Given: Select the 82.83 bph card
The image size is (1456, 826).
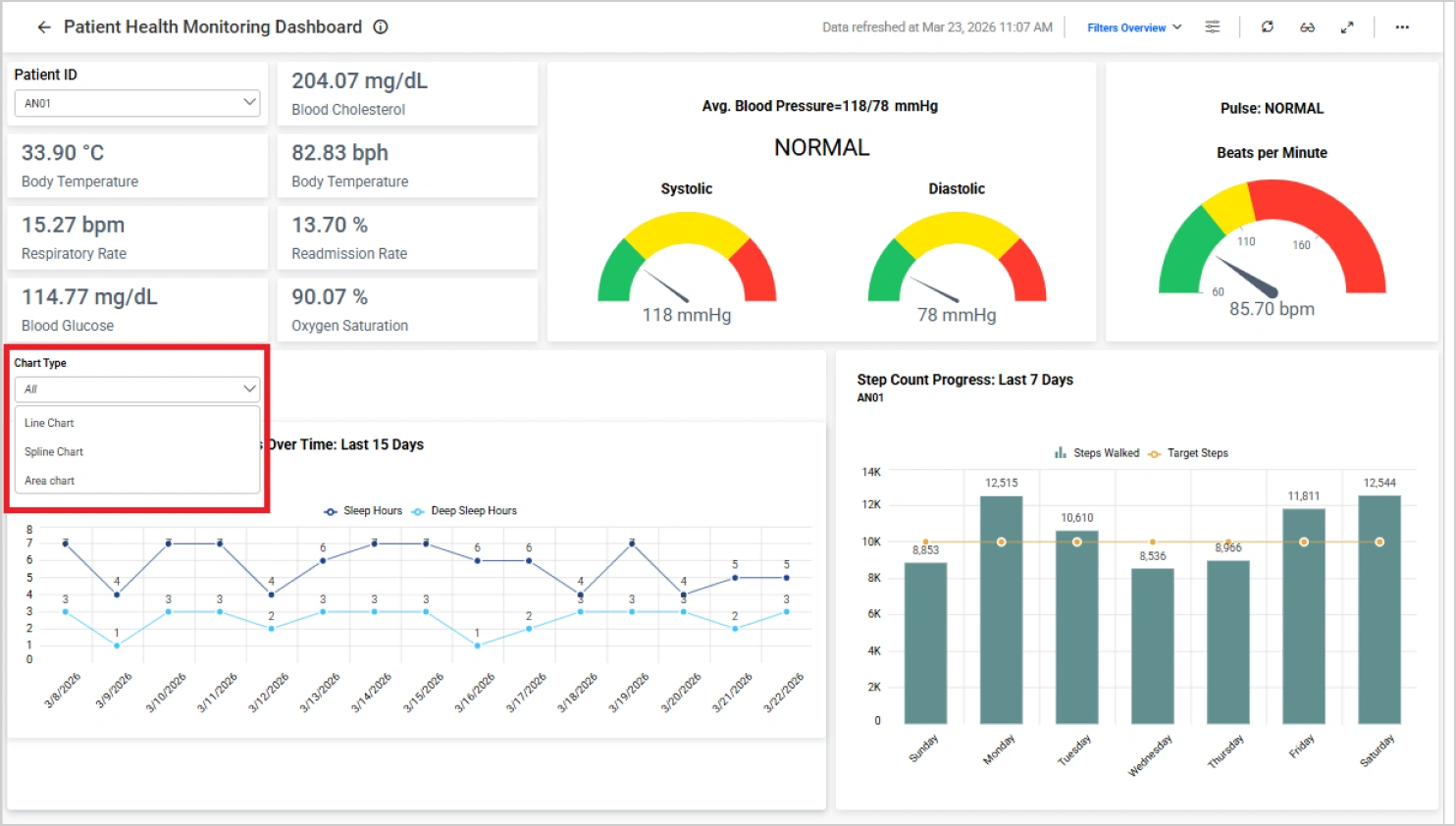Looking at the screenshot, I should coord(407,166).
